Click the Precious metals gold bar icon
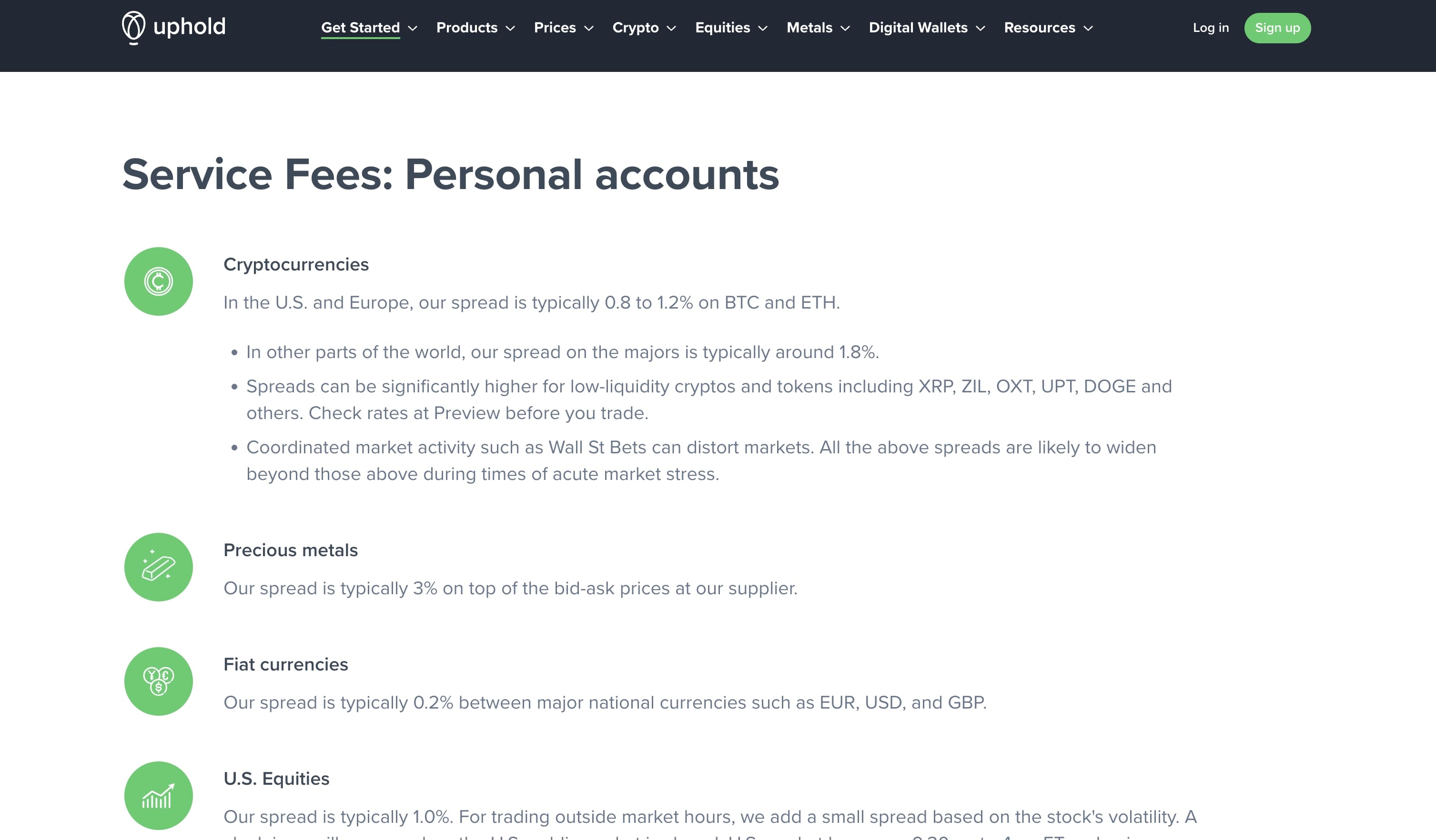Image resolution: width=1436 pixels, height=840 pixels. point(158,567)
